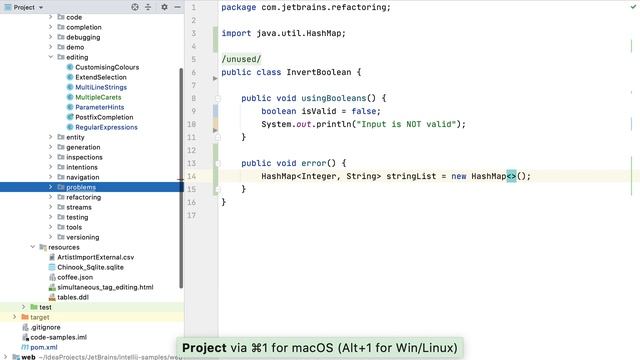Expand the demo folder

coord(51,47)
